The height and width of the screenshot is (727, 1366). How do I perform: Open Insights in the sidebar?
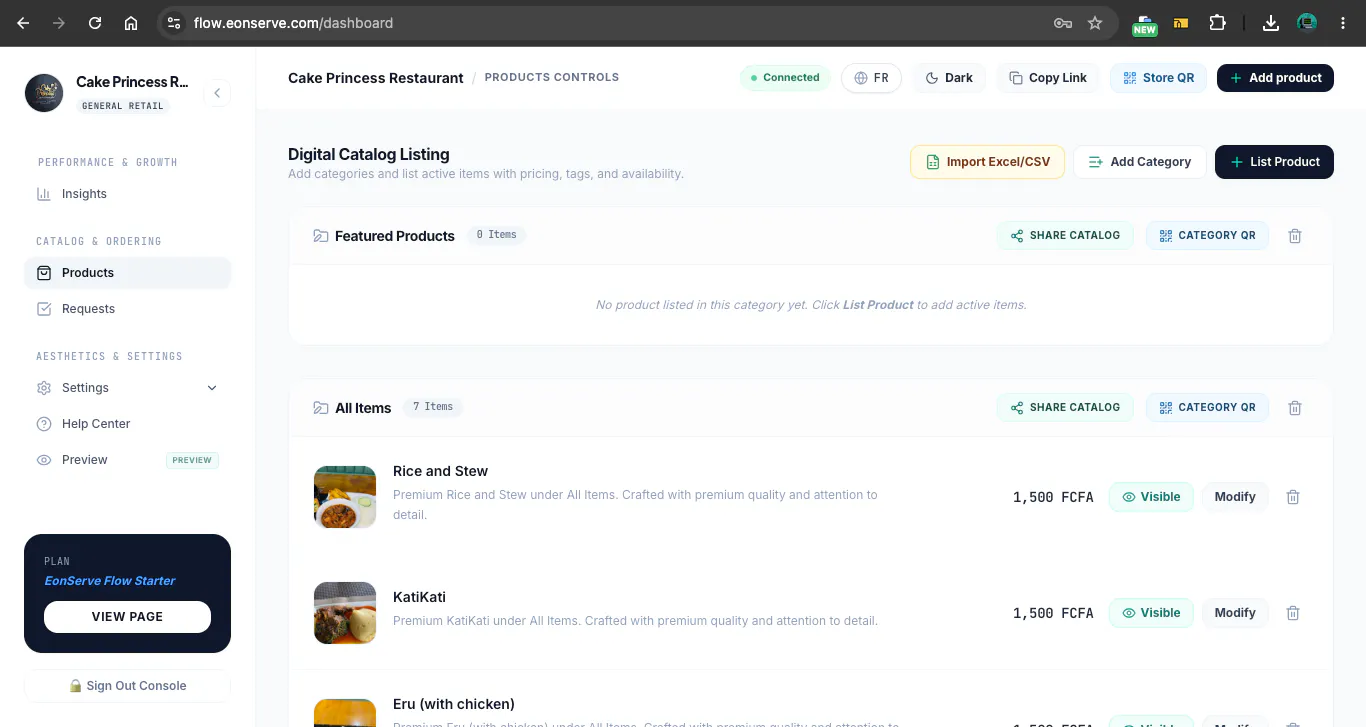(127, 194)
